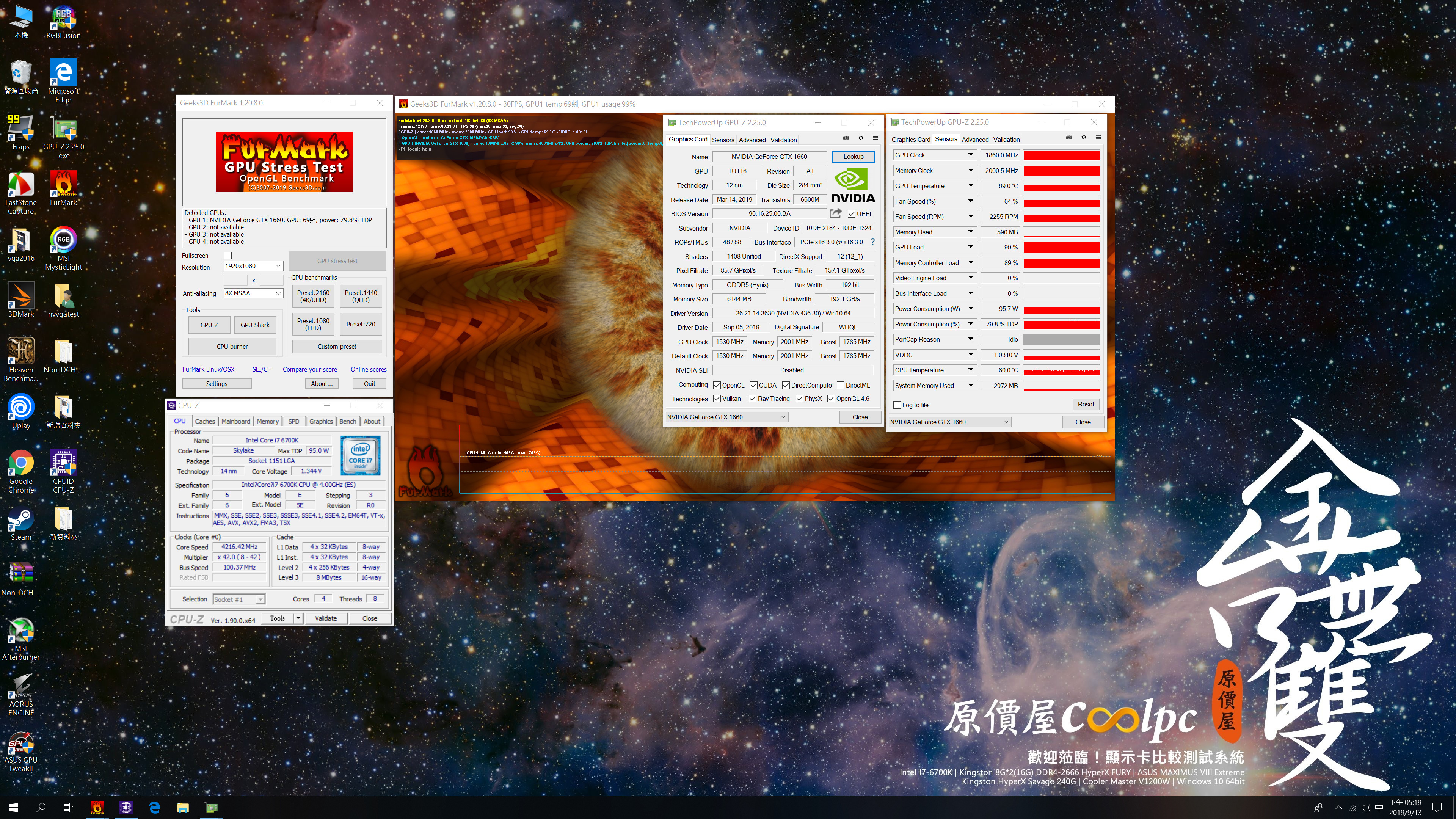The height and width of the screenshot is (819, 1456).
Task: Toggle the DirectCompute checkbox
Action: 786,386
